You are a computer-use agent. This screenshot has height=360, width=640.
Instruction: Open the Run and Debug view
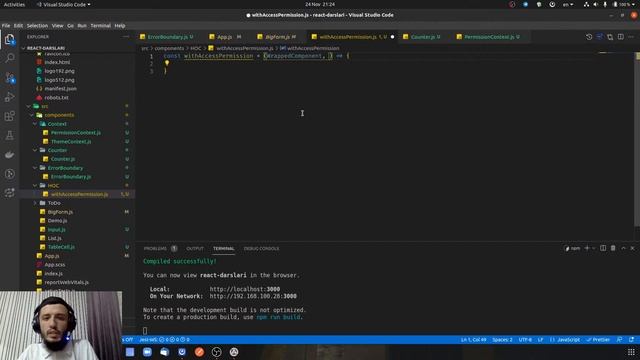click(9, 97)
